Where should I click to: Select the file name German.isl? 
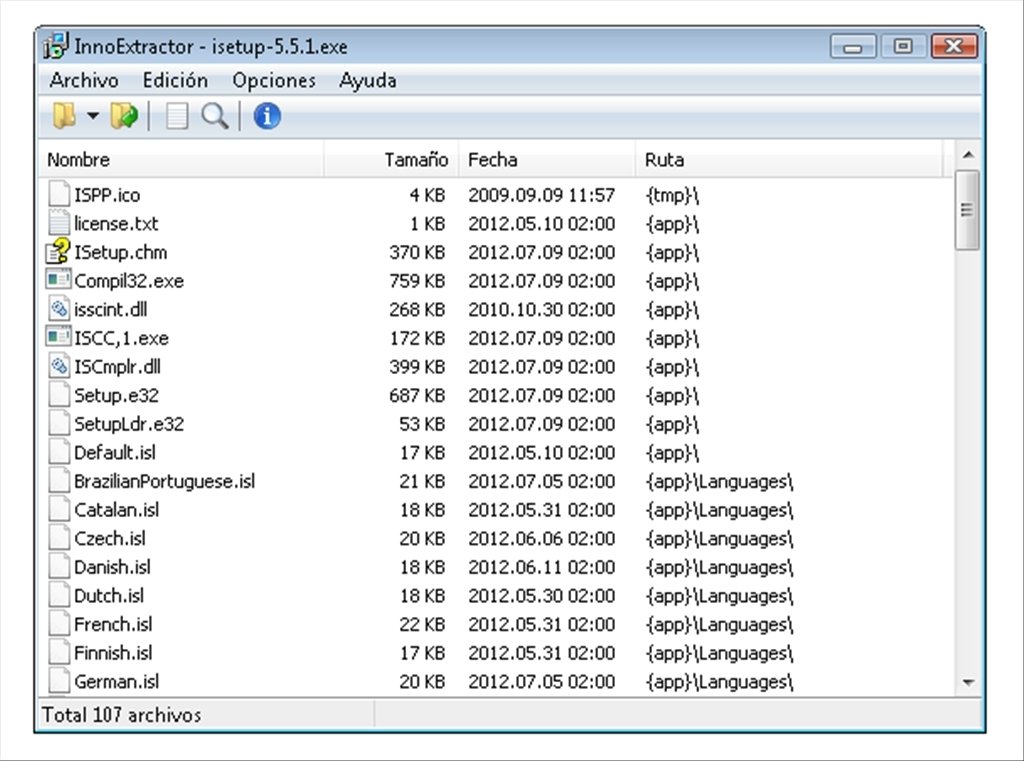pos(117,682)
